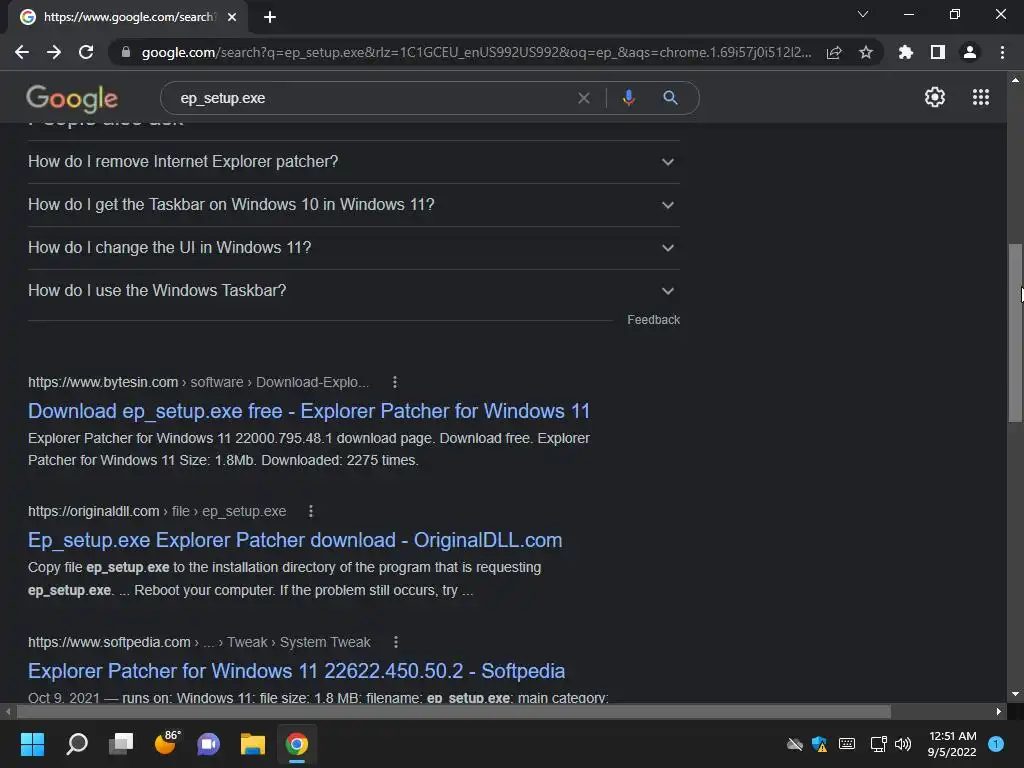The height and width of the screenshot is (768, 1024).
Task: Click the scroll up arrow
Action: (1015, 80)
